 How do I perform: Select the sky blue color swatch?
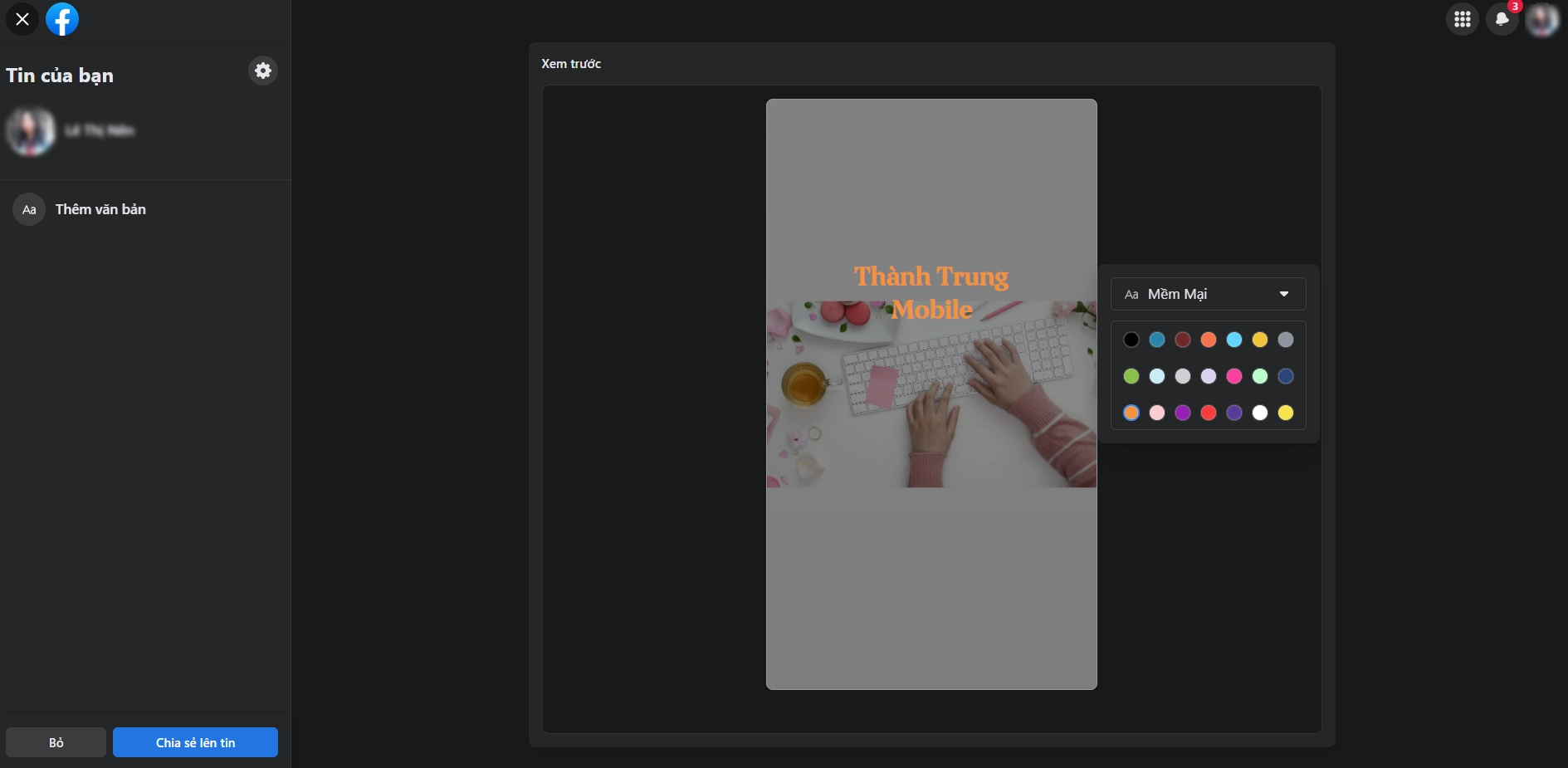click(1234, 340)
